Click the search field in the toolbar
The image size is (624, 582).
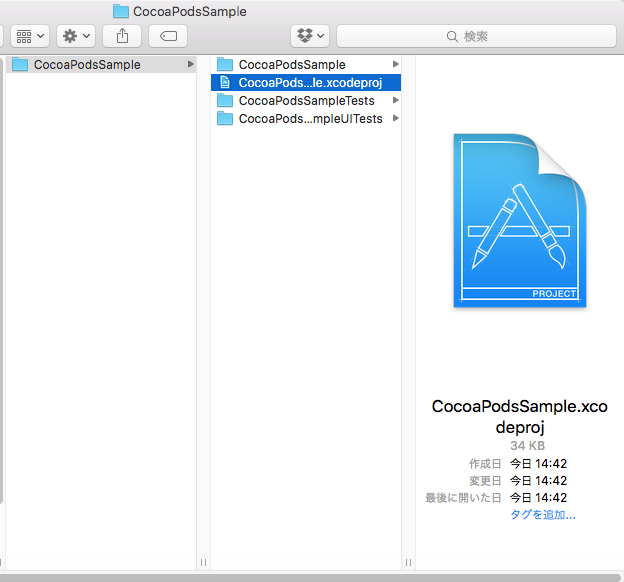[476, 36]
